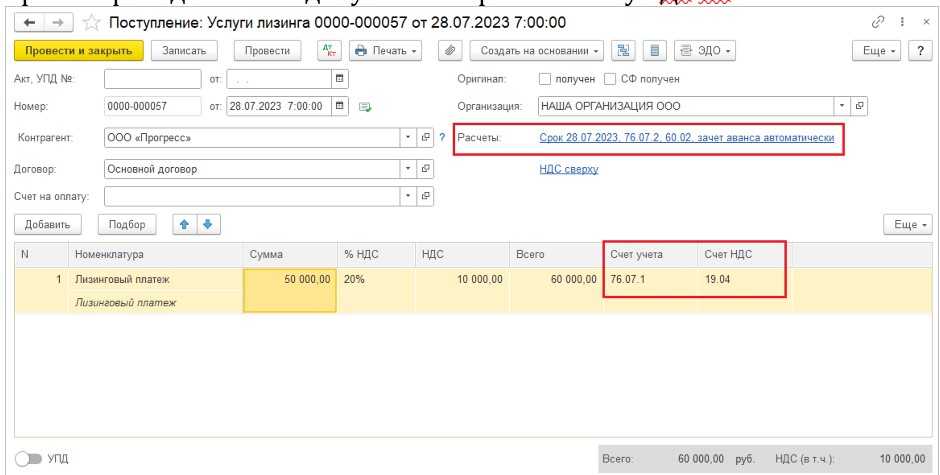Copy link to document icon

[876, 22]
